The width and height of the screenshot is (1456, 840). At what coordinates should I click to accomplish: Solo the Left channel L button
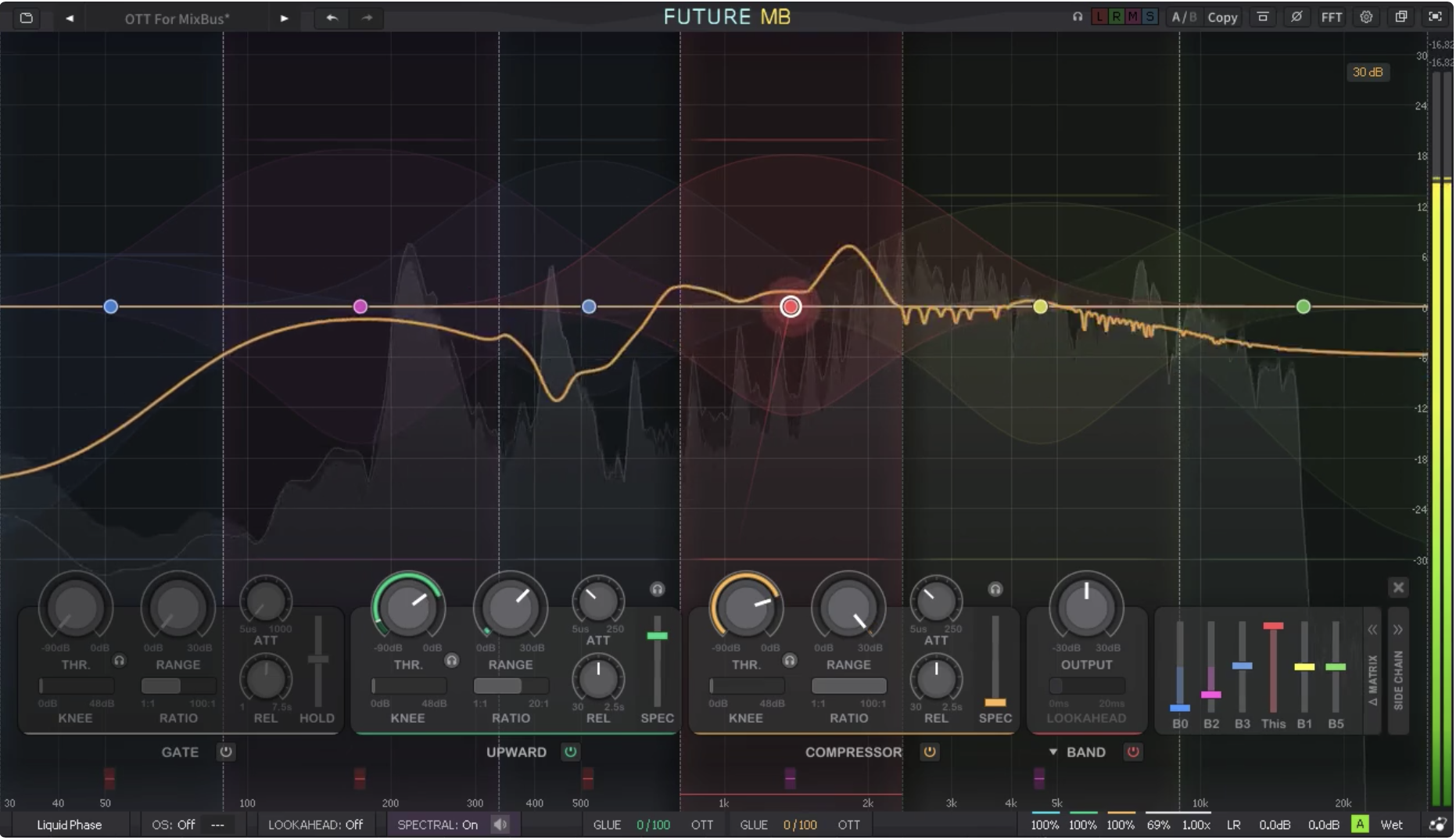(1099, 16)
